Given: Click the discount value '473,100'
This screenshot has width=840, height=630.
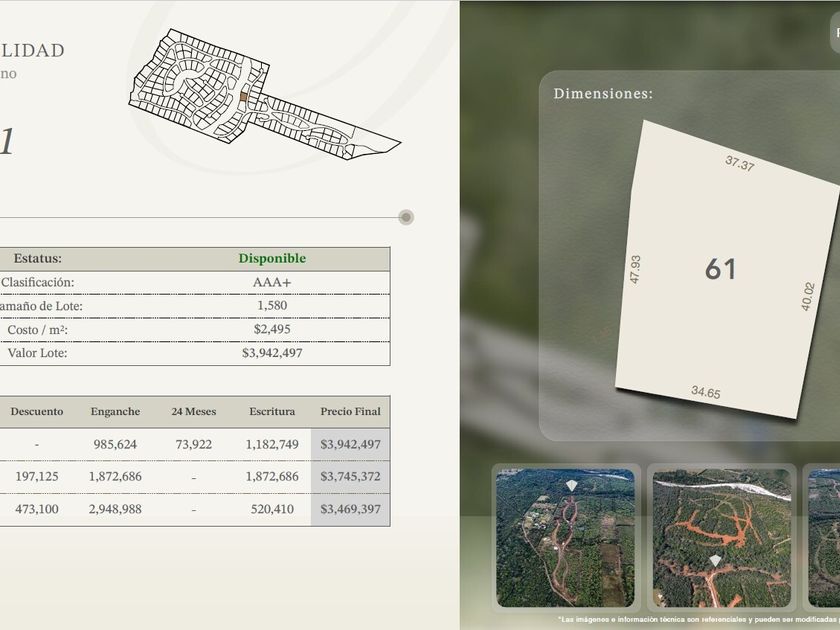Looking at the screenshot, I should click(36, 509).
